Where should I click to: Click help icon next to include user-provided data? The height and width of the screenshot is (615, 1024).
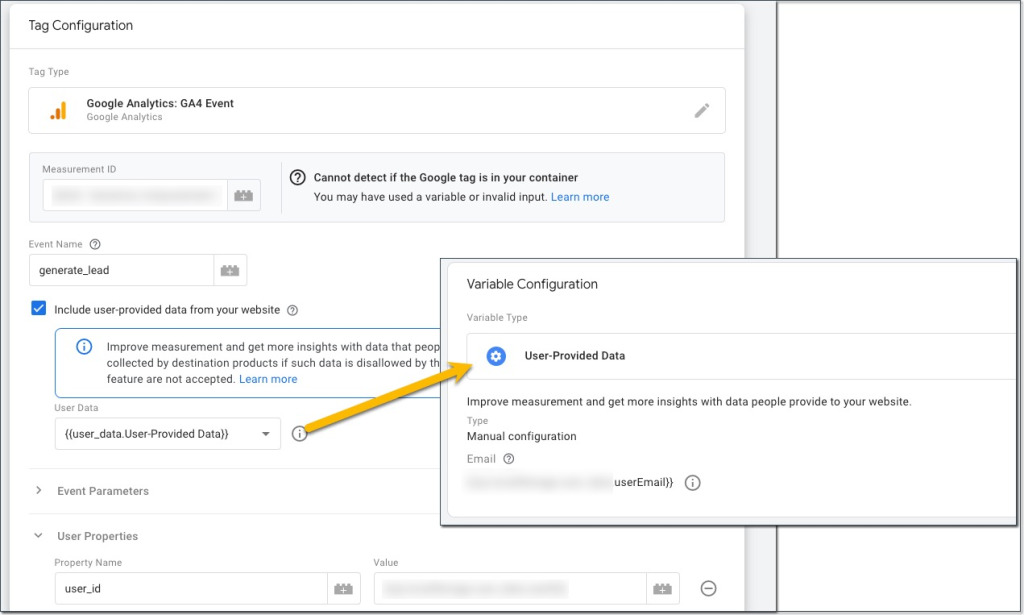point(293,310)
